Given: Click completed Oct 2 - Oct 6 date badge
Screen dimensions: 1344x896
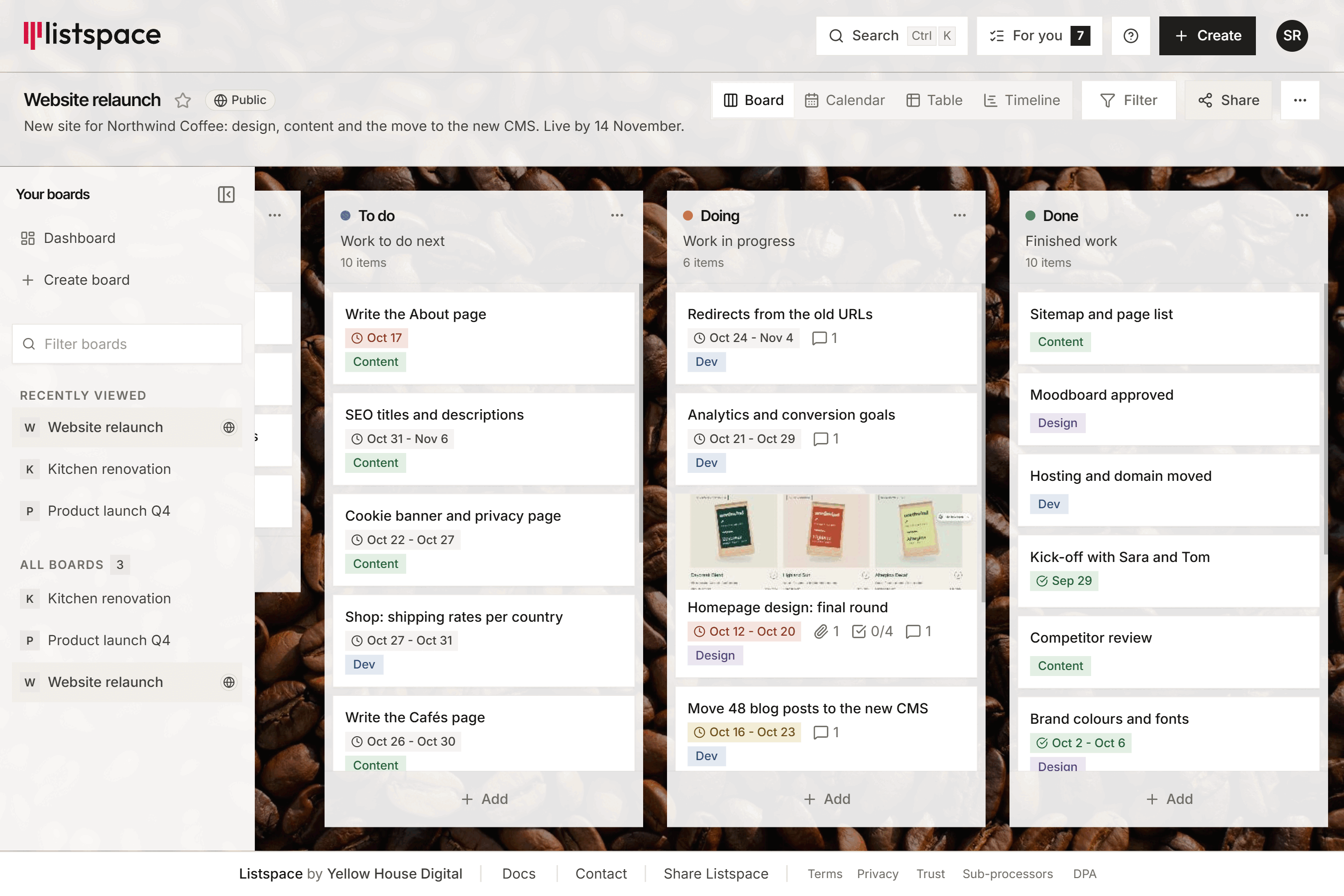Looking at the screenshot, I should click(x=1080, y=742).
